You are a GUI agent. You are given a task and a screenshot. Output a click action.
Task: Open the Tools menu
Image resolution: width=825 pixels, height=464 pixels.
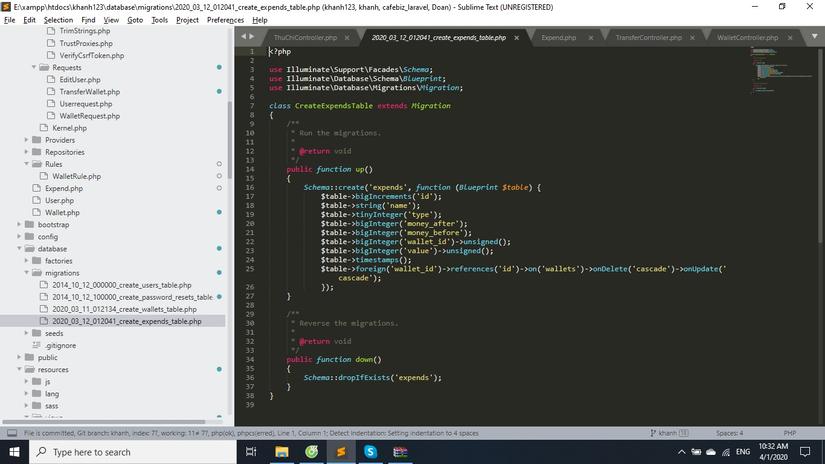click(159, 20)
